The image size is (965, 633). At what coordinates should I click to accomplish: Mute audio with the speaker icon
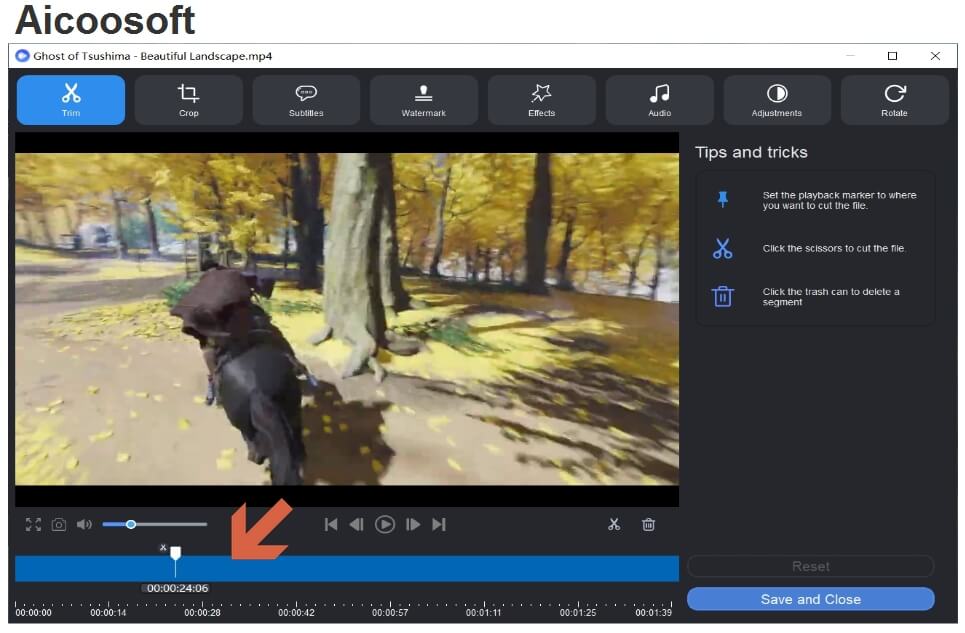84,525
